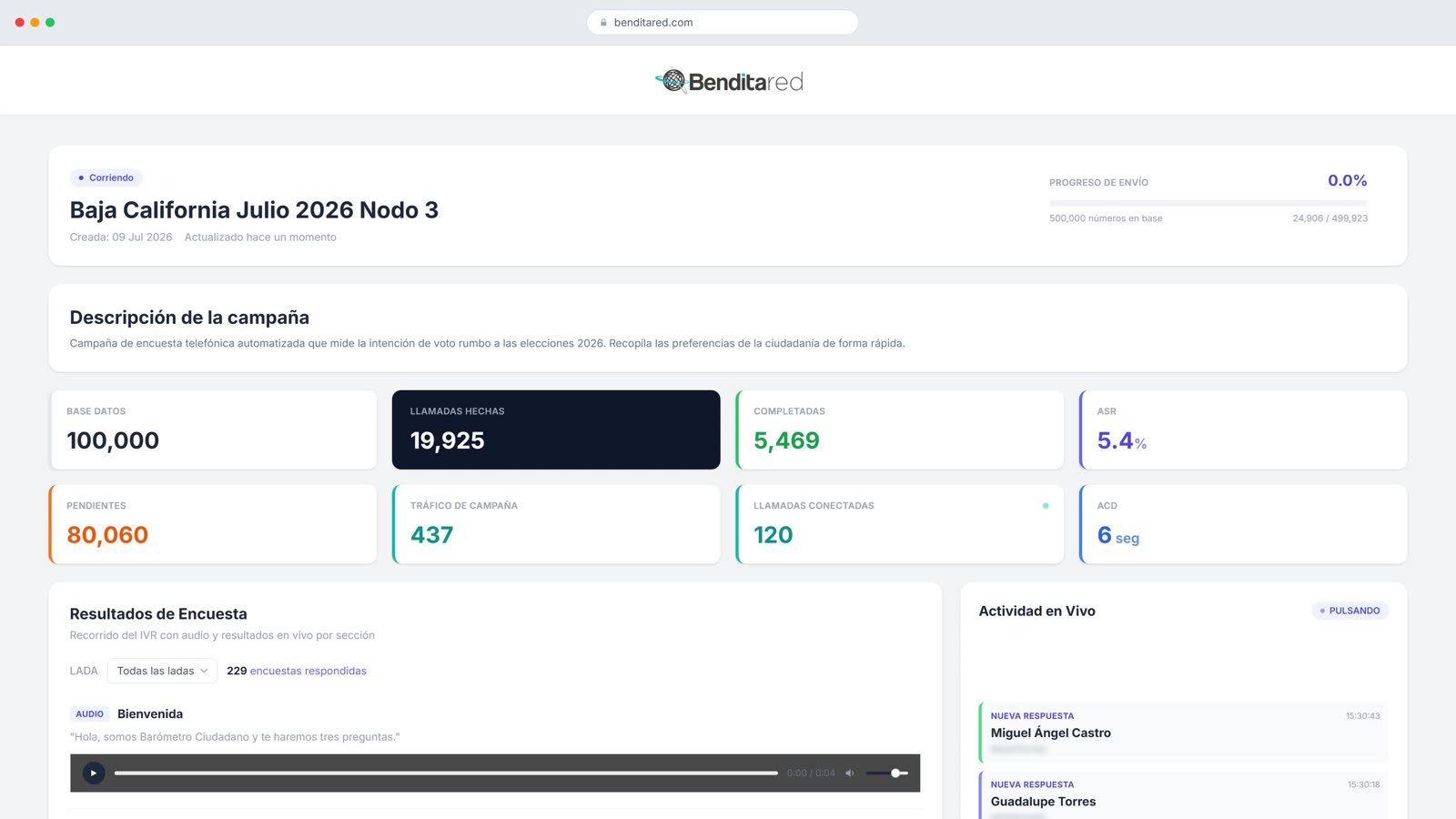Image resolution: width=1456 pixels, height=819 pixels.
Task: Open Miguel Ángel Castro response entry
Action: coord(1184,733)
